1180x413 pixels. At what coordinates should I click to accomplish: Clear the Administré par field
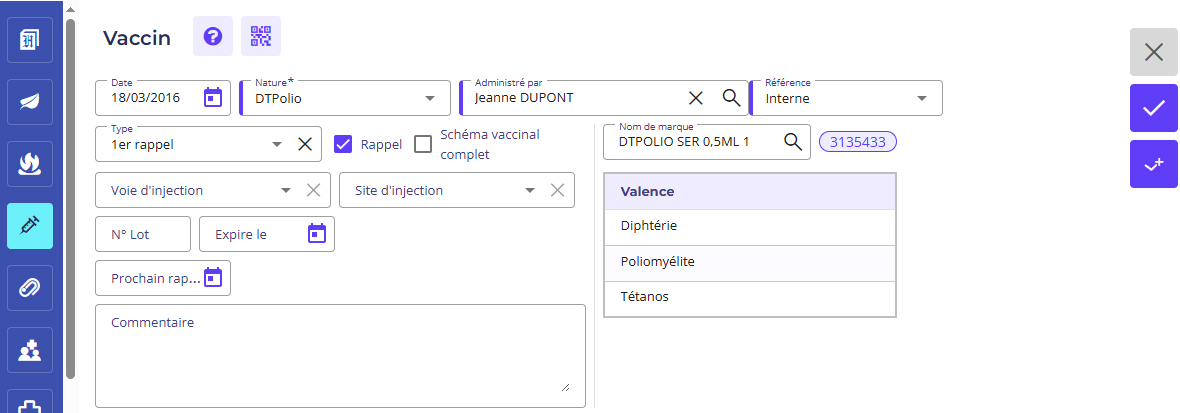[x=696, y=98]
